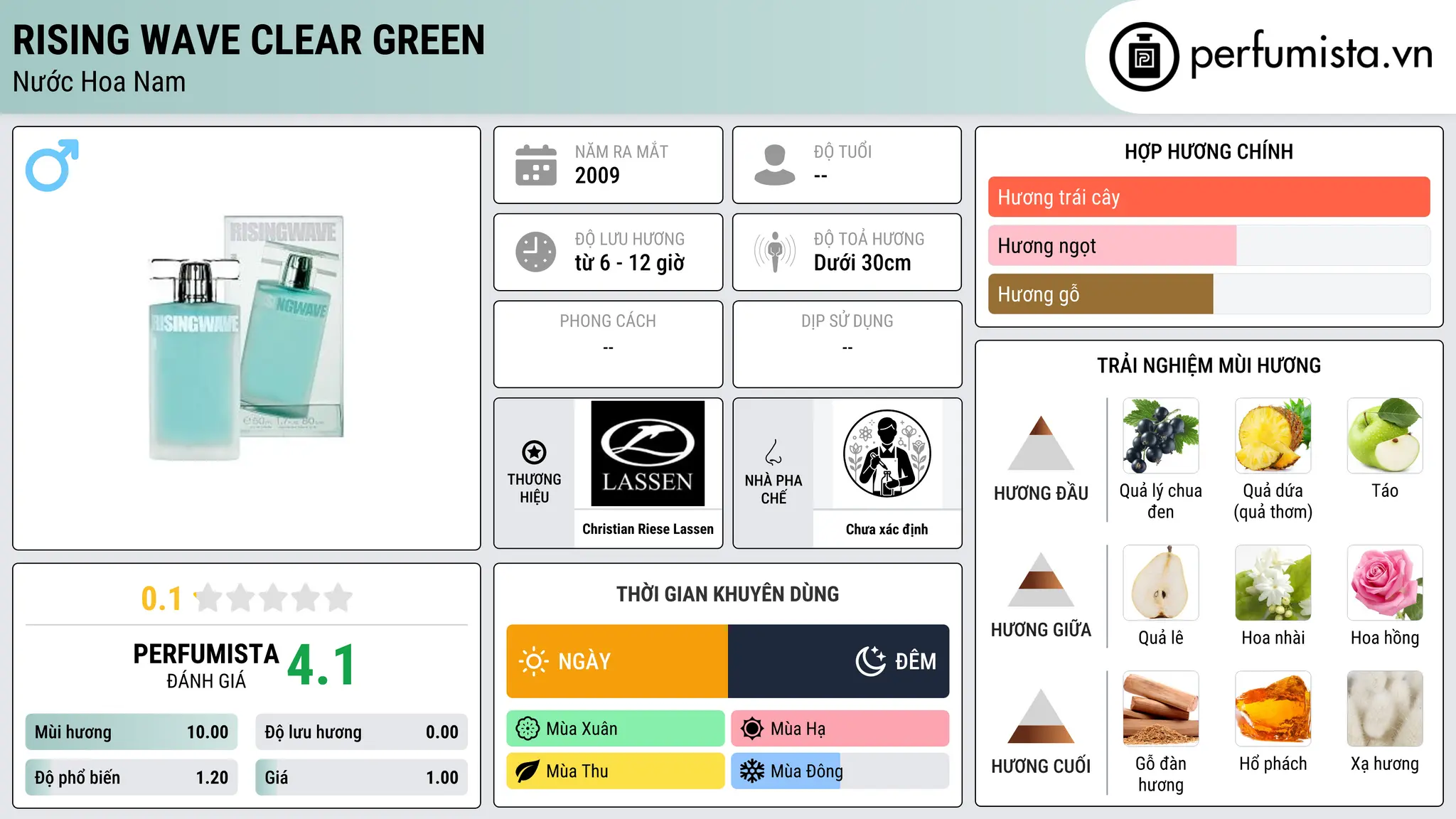Click the HỢP HƯƠNG CHÍNH heading

pos(1209,151)
